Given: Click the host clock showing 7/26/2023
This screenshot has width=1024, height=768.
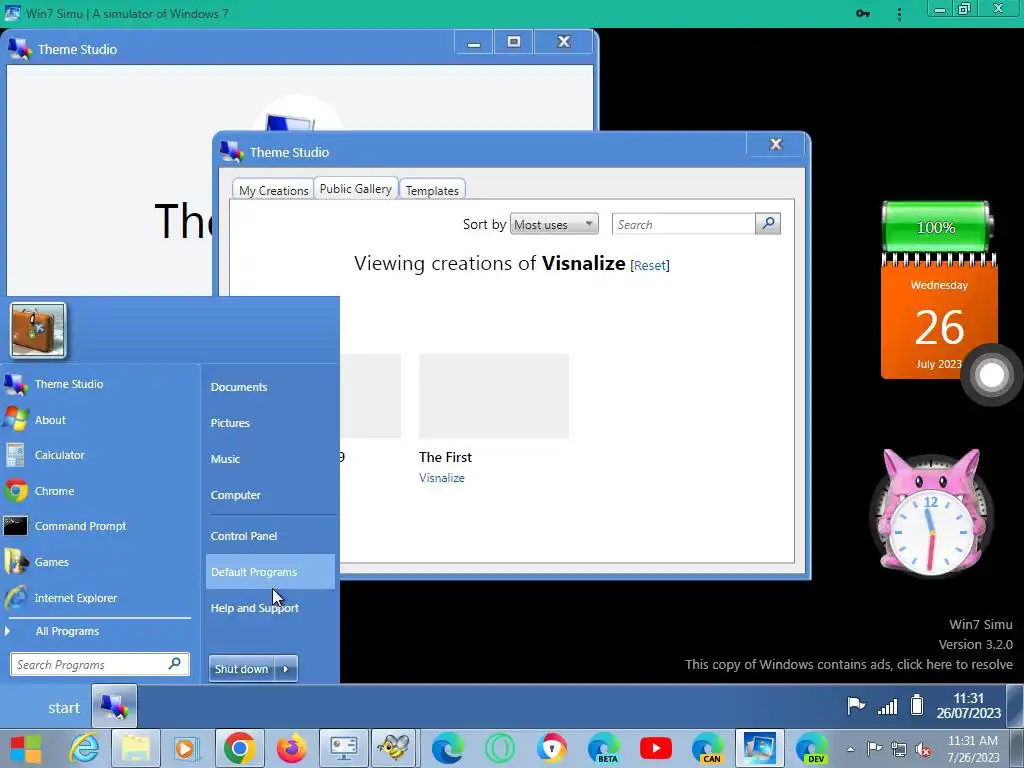Looking at the screenshot, I should [x=973, y=749].
